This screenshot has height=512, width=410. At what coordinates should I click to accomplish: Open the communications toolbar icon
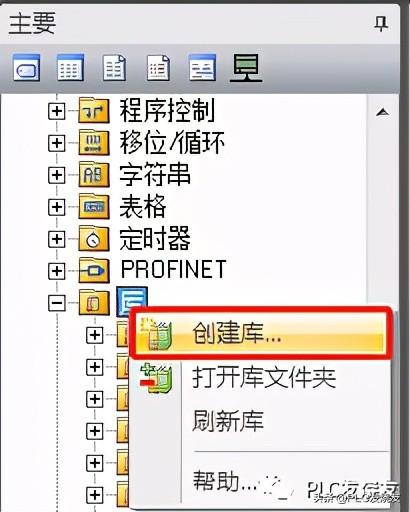pos(246,68)
